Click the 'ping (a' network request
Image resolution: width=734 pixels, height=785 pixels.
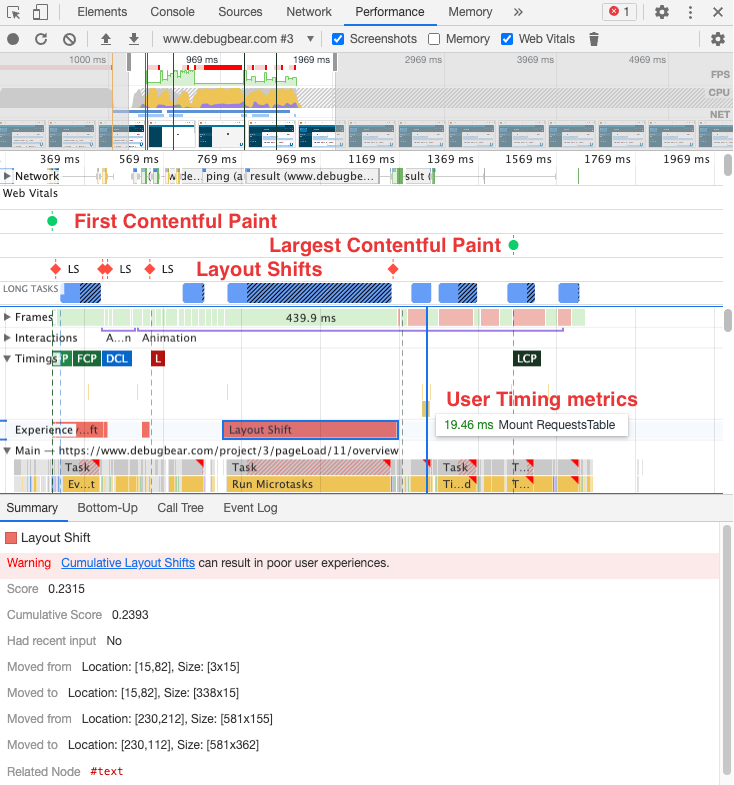[x=223, y=176]
